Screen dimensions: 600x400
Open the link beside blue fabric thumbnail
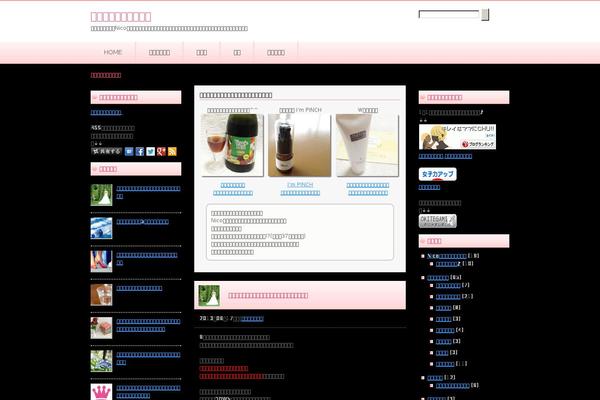pyautogui.click(x=142, y=222)
